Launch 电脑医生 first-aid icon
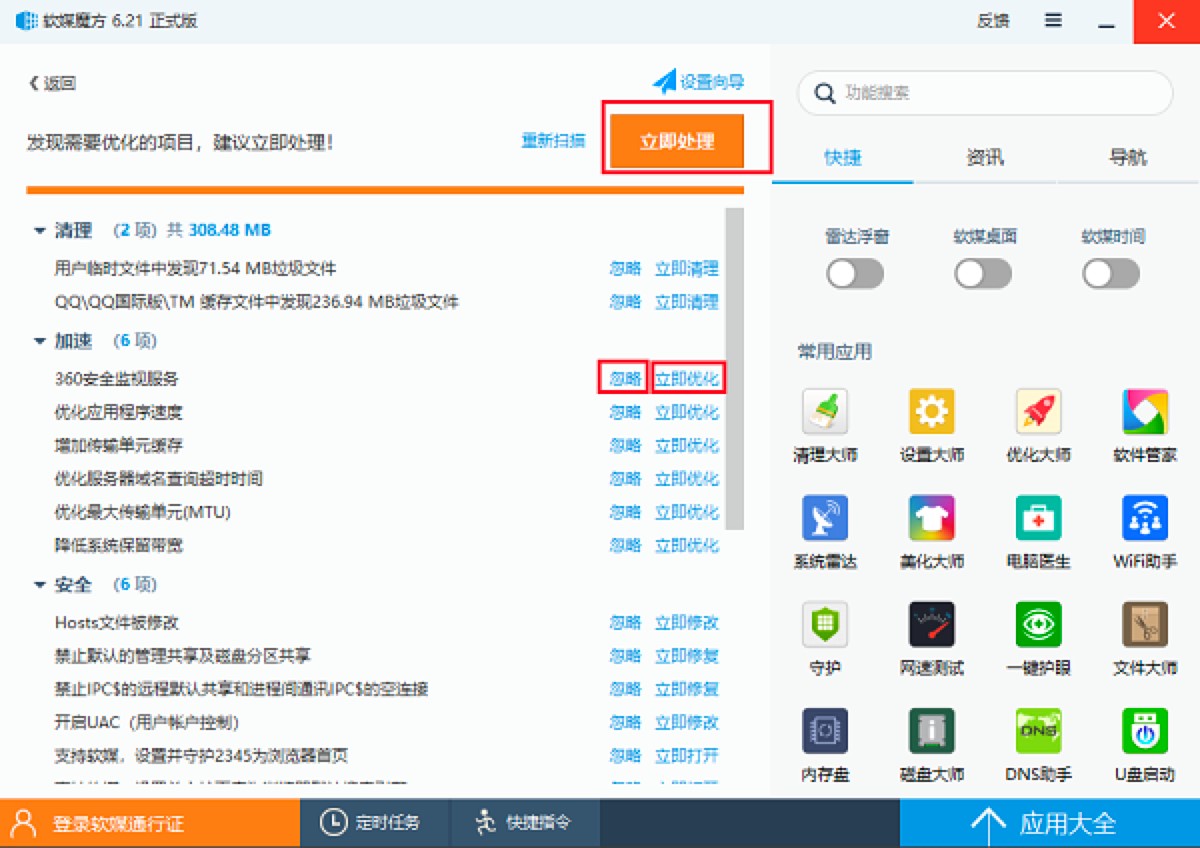This screenshot has height=848, width=1200. [1038, 517]
